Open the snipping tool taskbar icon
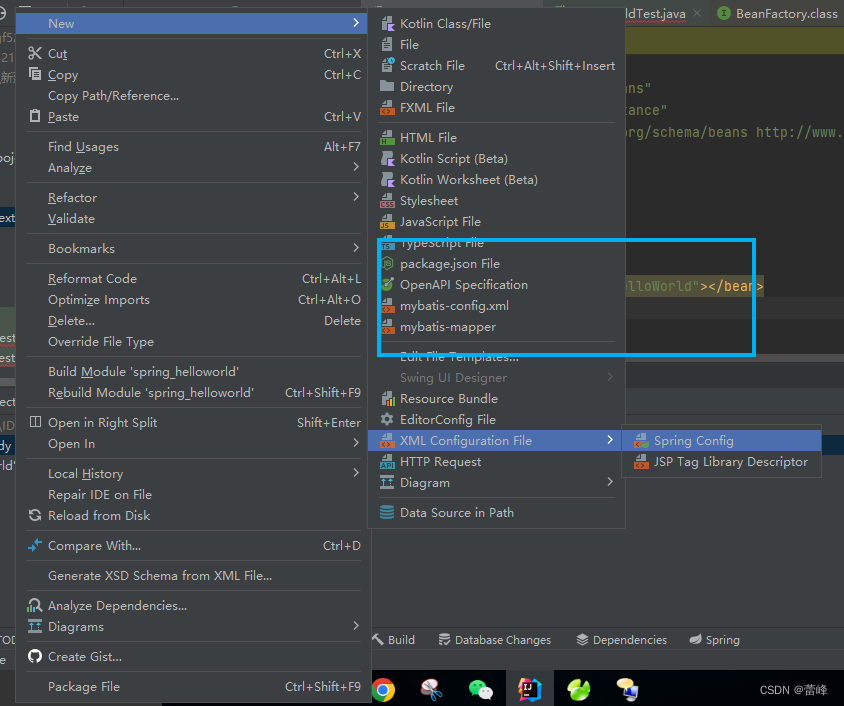Image resolution: width=844 pixels, height=706 pixels. 431,689
